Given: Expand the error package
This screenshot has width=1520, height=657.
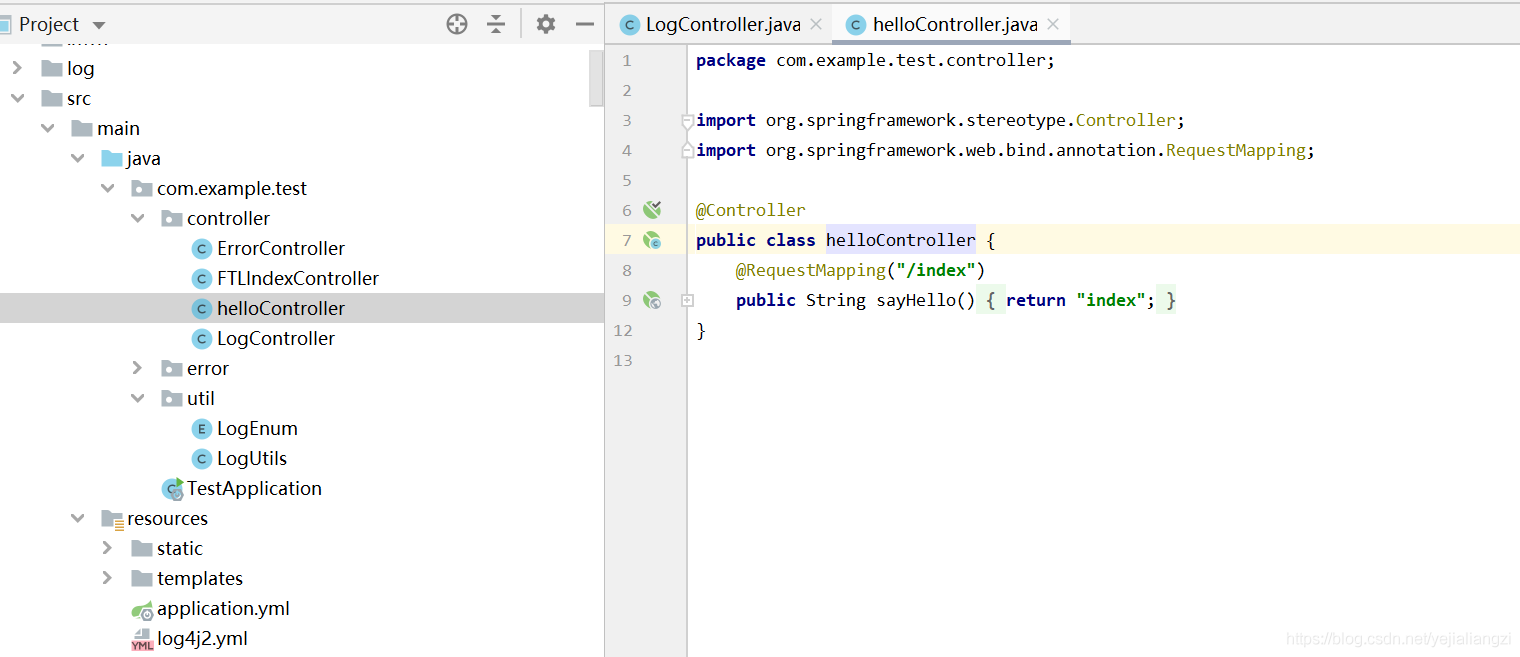Looking at the screenshot, I should [x=137, y=368].
